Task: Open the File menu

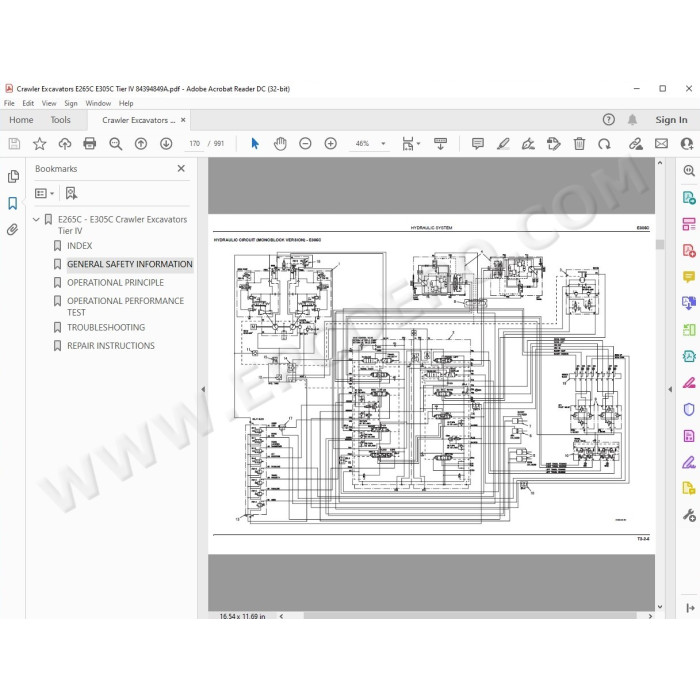Action: (x=9, y=103)
